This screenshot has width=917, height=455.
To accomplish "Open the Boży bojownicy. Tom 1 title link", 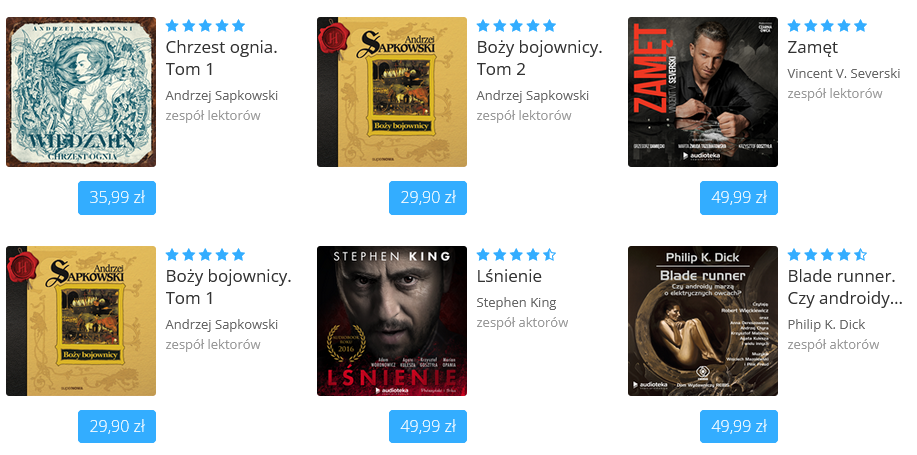I will 229,287.
